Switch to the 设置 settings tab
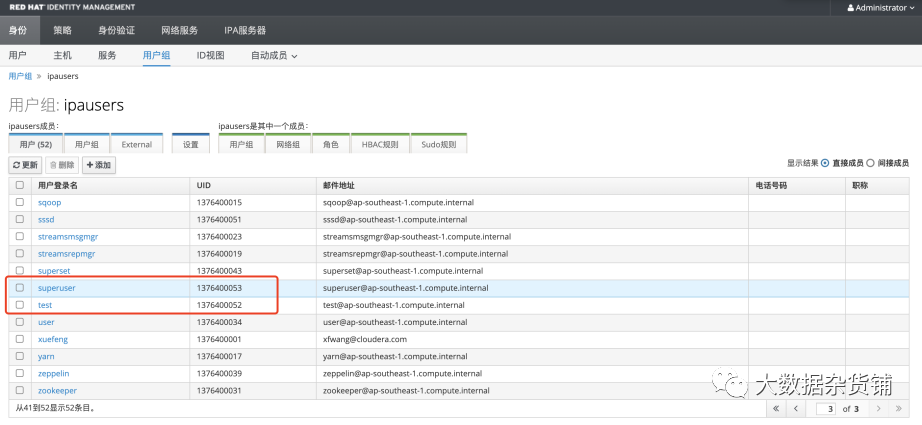Viewport: 922px width, 425px height. coord(190,144)
